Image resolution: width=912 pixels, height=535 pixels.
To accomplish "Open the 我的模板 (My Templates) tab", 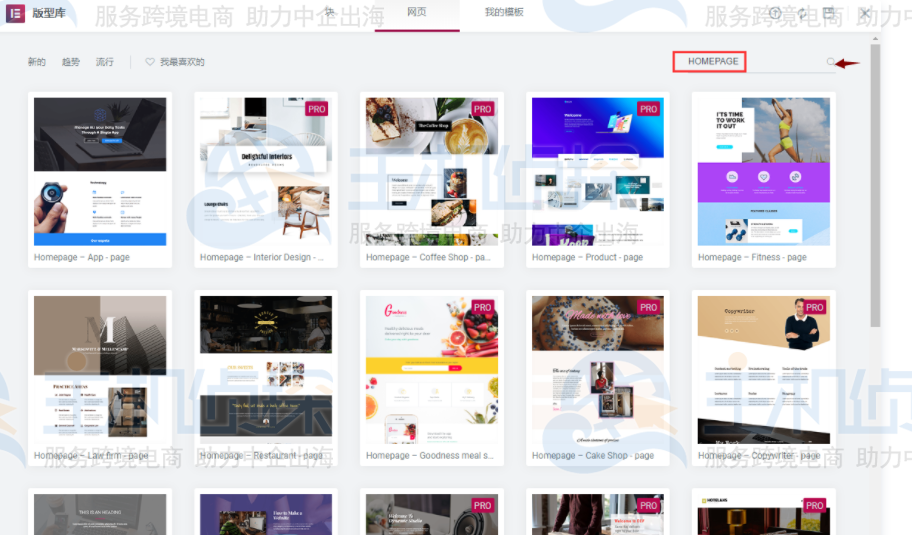I will tap(504, 12).
